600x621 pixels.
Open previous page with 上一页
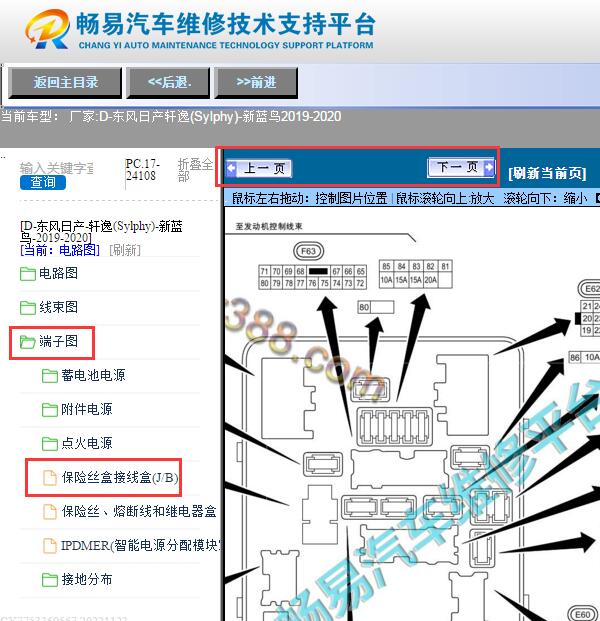click(259, 168)
